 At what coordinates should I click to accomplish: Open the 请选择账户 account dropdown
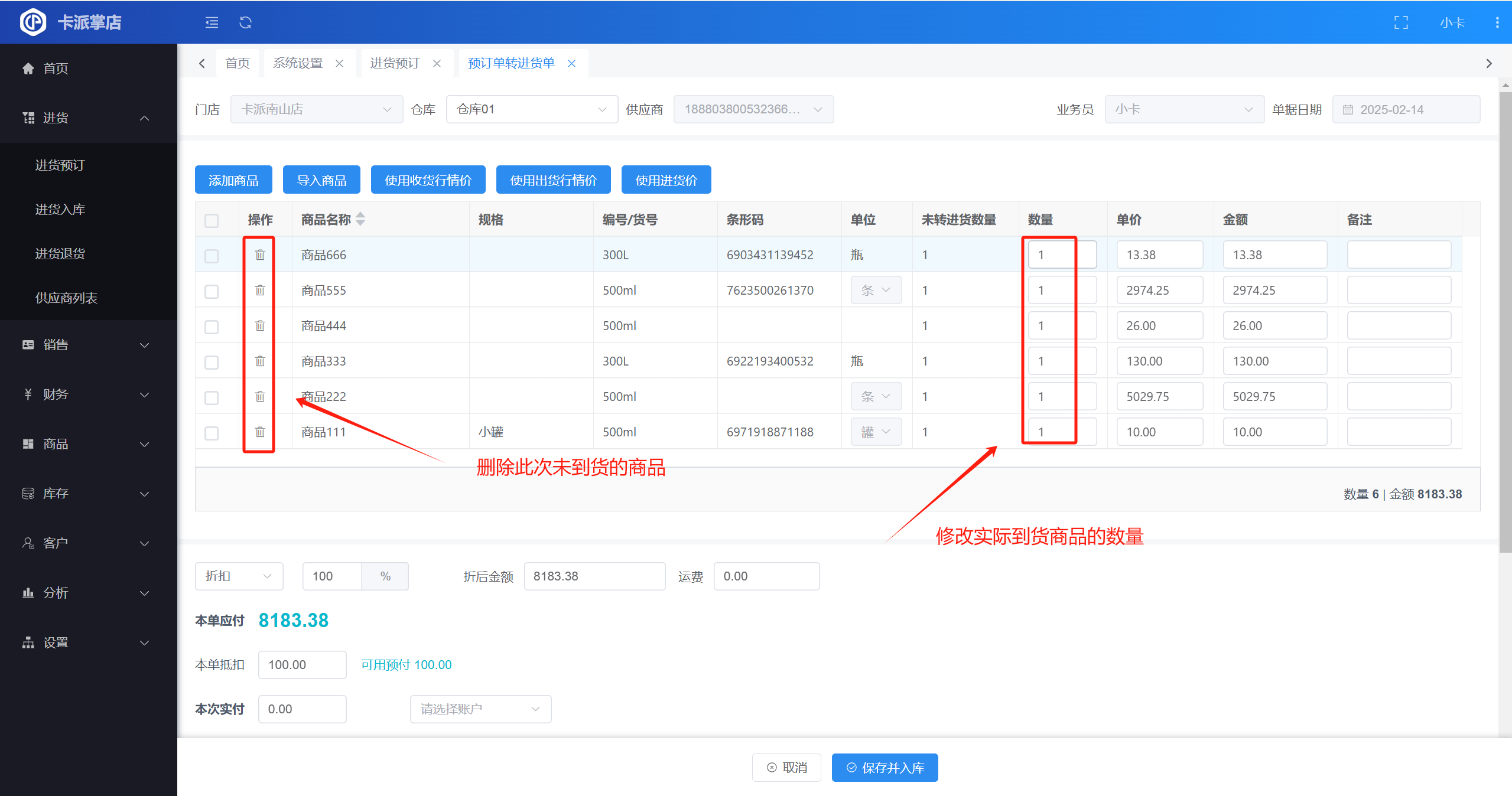coord(480,709)
